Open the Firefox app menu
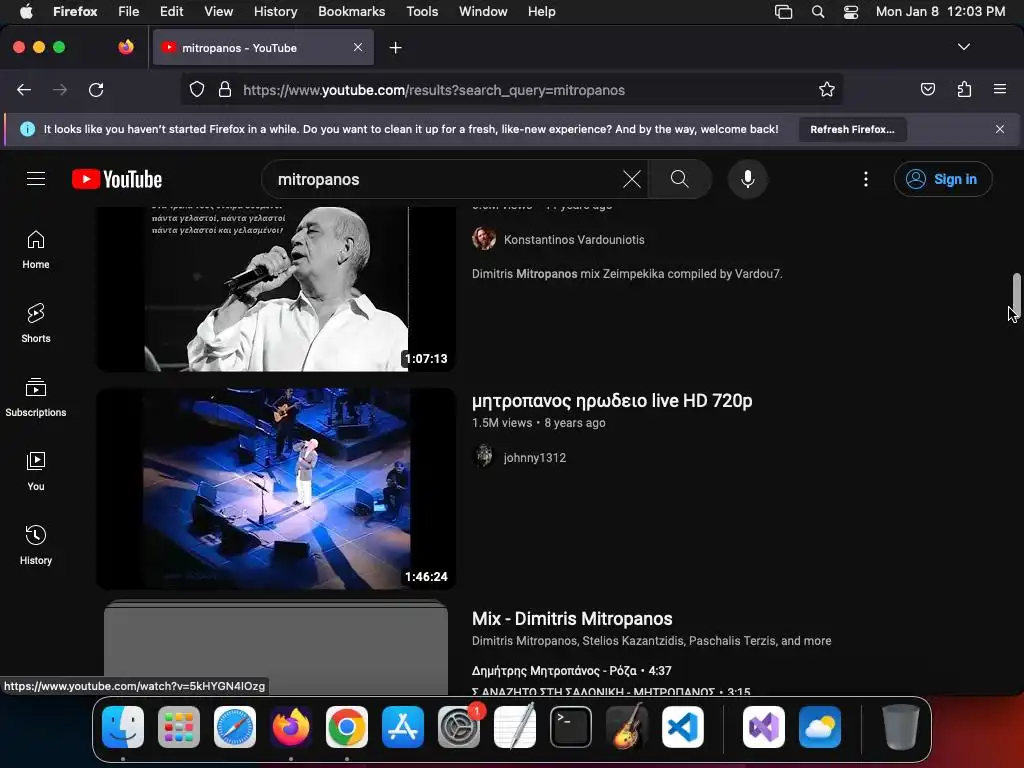 (75, 11)
